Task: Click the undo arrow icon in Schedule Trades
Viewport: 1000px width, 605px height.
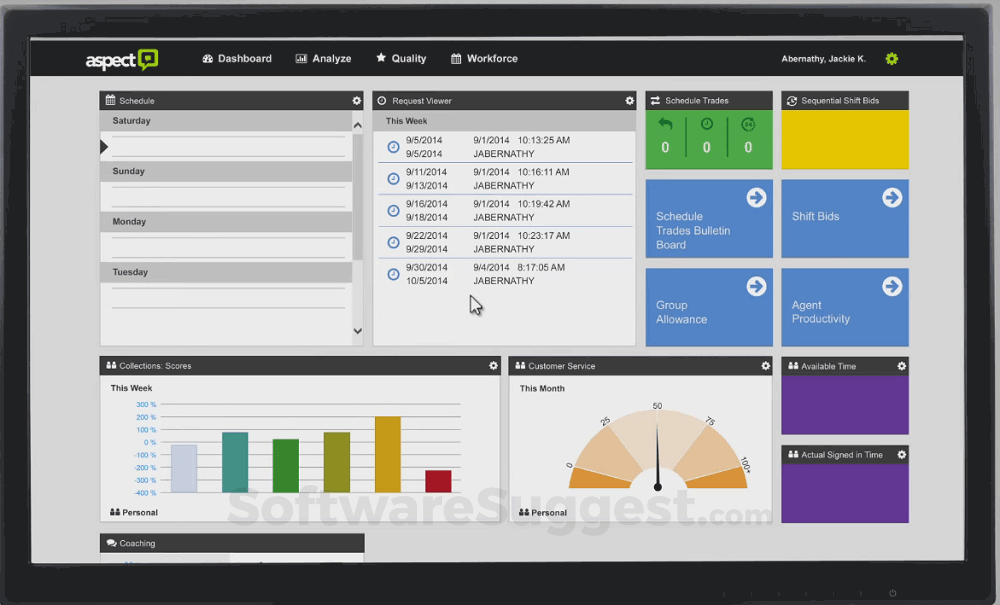Action: click(x=666, y=124)
